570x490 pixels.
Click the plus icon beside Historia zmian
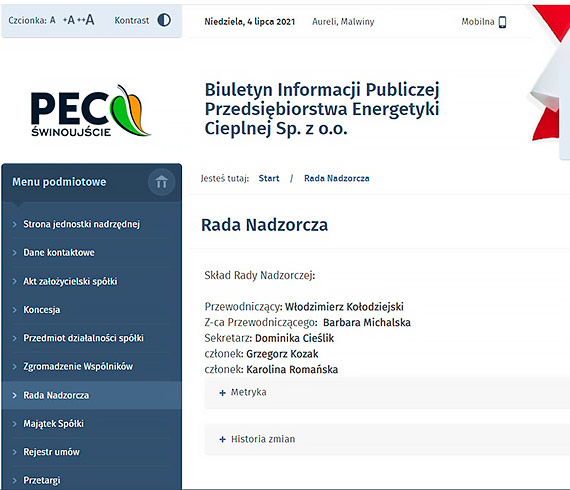[222, 439]
